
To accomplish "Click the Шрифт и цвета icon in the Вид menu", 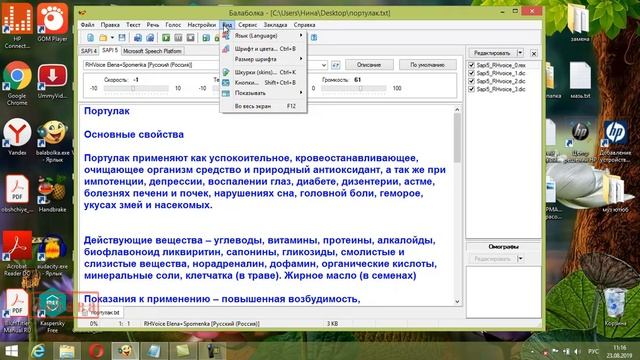I will 226,49.
